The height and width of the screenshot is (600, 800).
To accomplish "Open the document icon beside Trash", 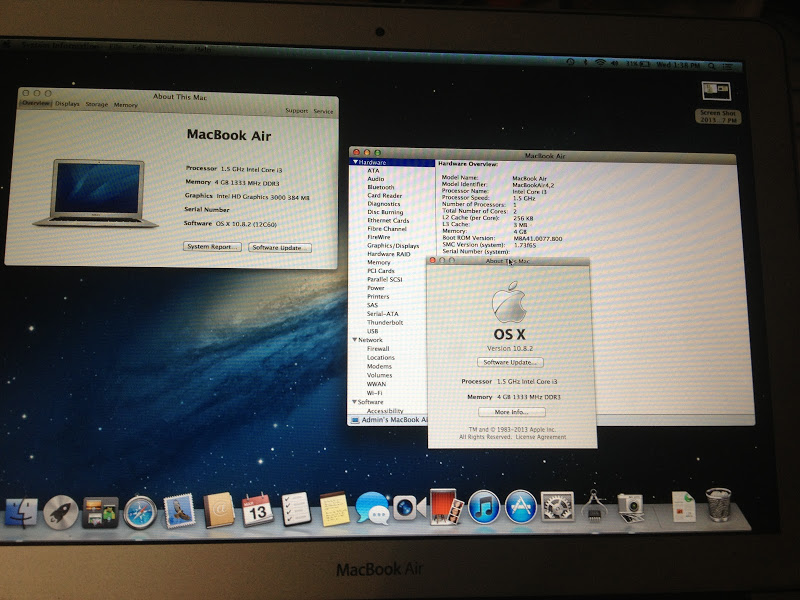I will click(x=684, y=507).
